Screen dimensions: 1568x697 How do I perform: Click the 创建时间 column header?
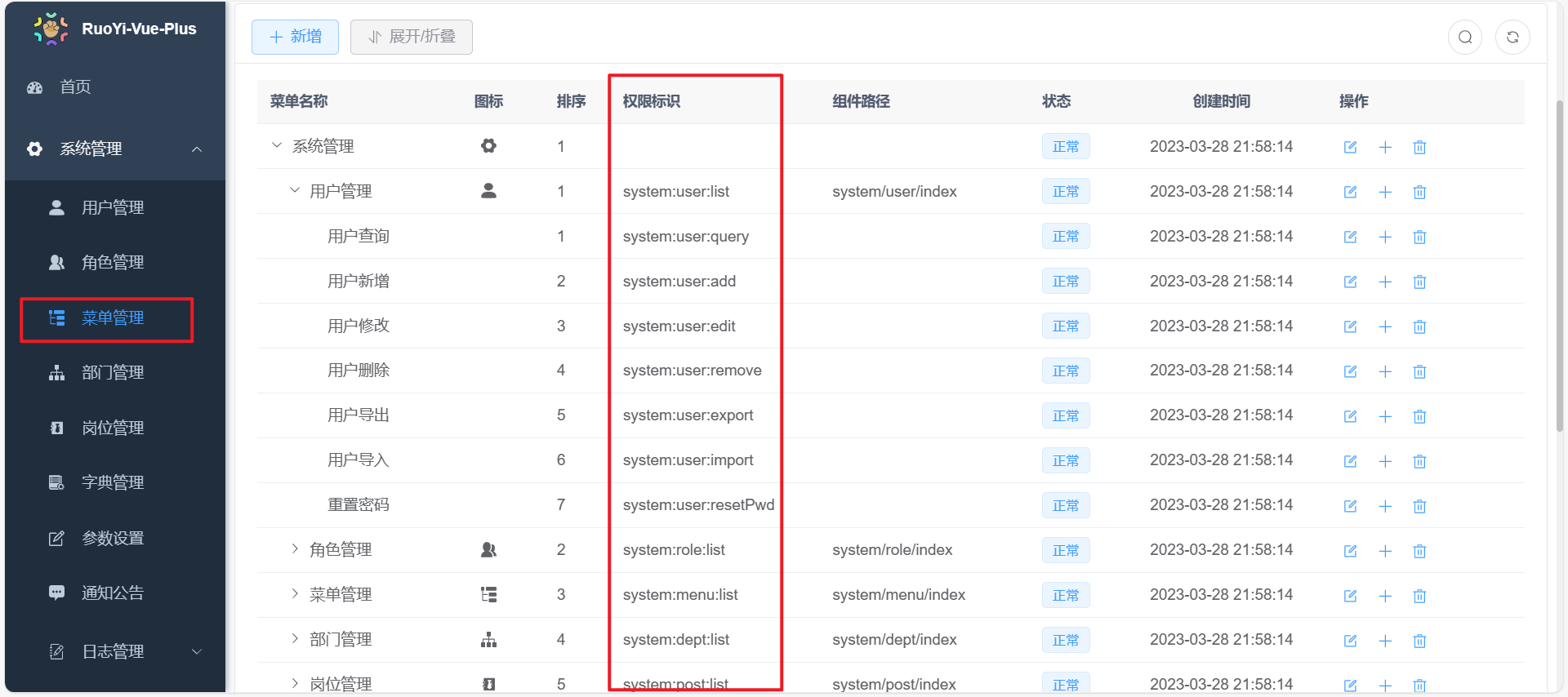(x=1222, y=101)
